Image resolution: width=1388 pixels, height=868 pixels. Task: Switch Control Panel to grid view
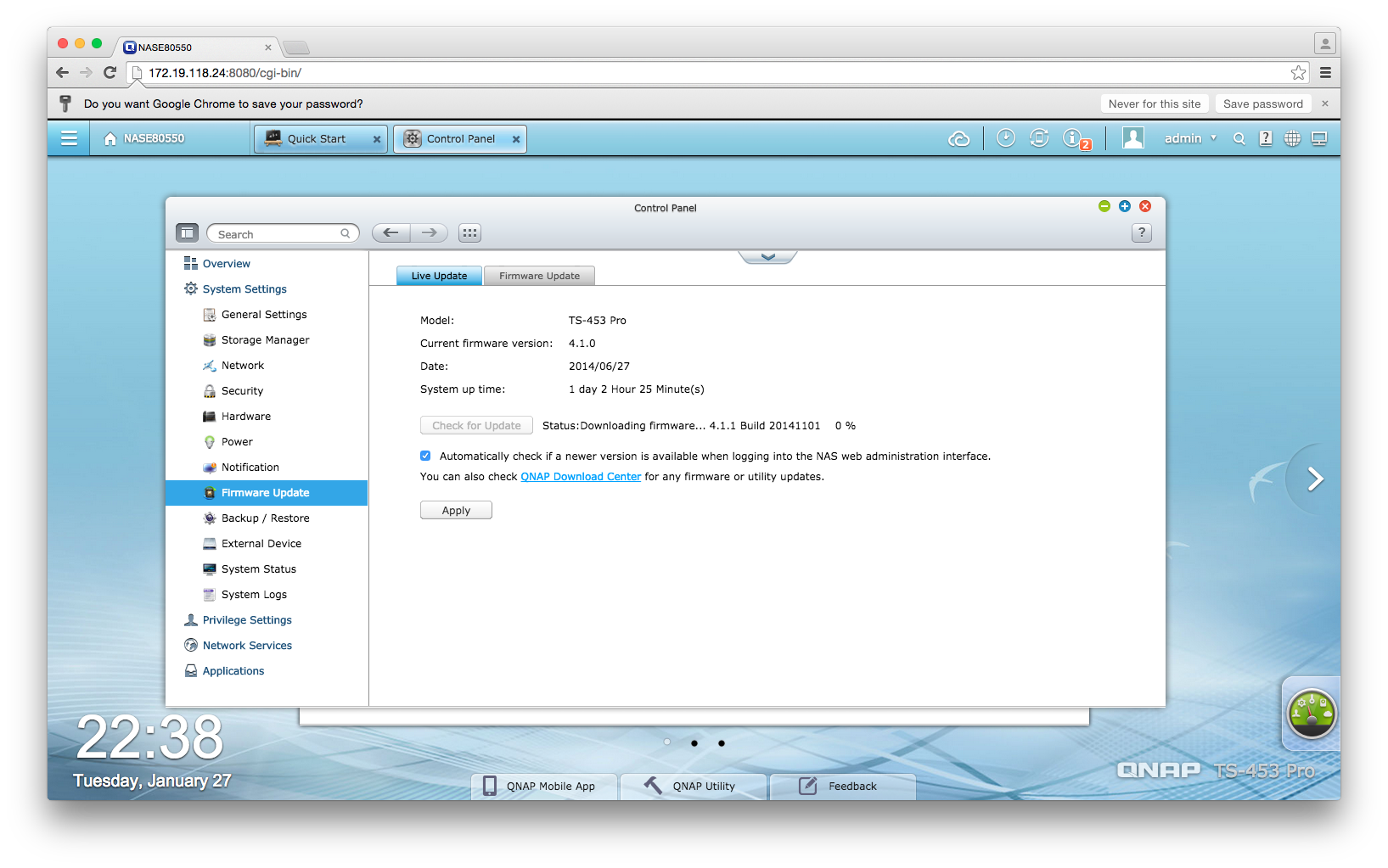[x=469, y=232]
